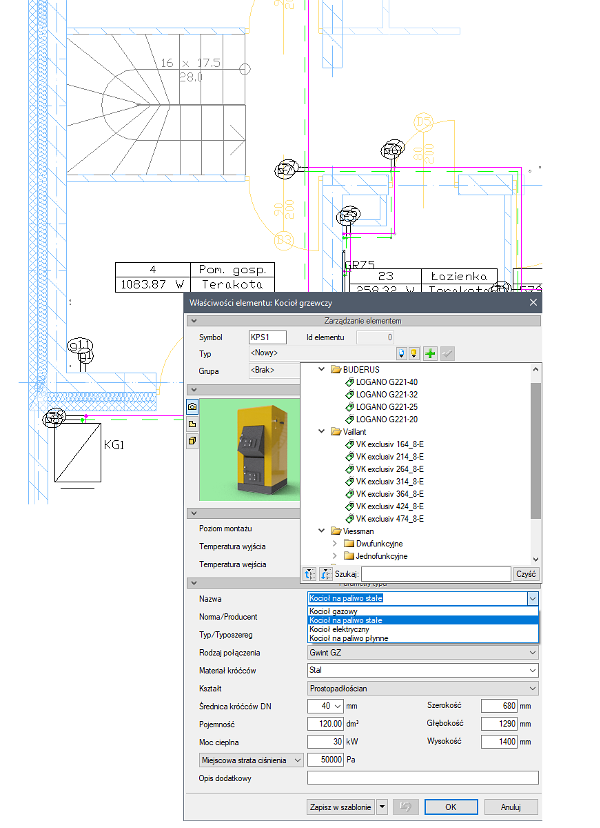Open the Miejscowa strata ciśnienia dropdown
The width and height of the screenshot is (600, 828).
pos(297,760)
